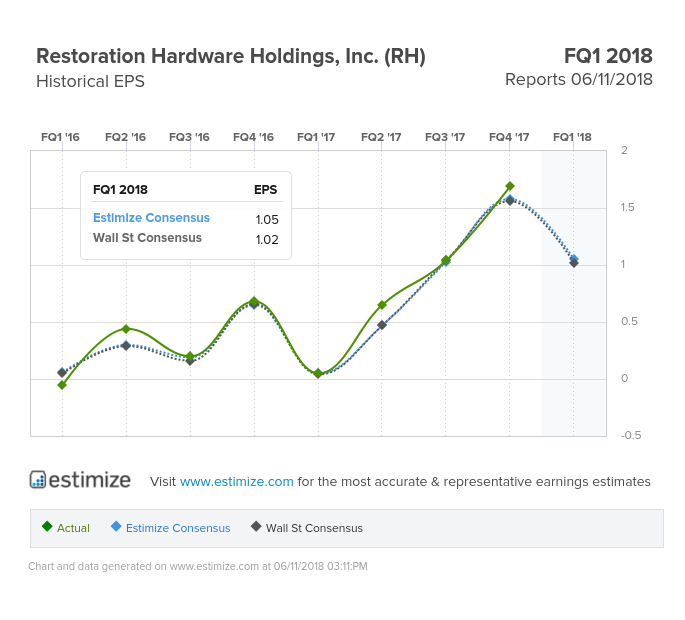685x620 pixels.
Task: Click the Reports 06/11/2018 text
Action: pos(579,80)
